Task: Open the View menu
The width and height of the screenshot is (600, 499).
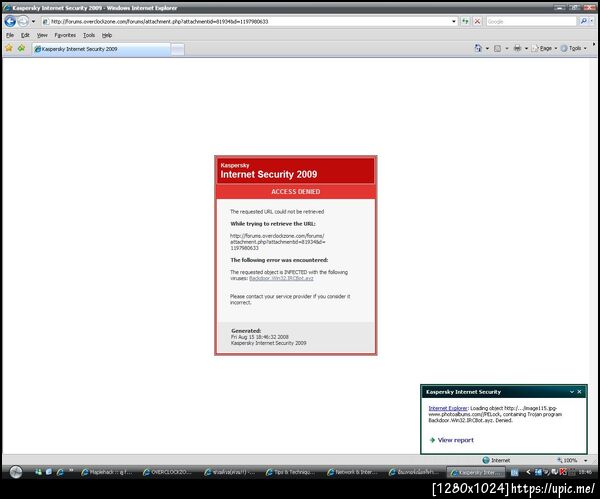Action: (x=42, y=35)
